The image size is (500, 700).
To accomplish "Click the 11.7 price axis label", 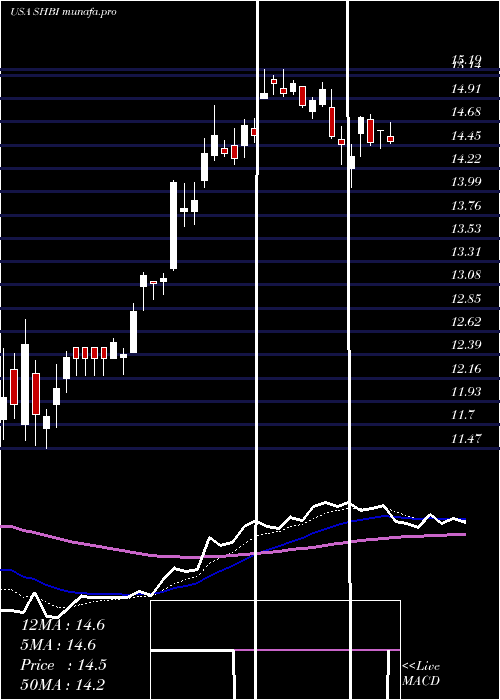I will tap(462, 415).
